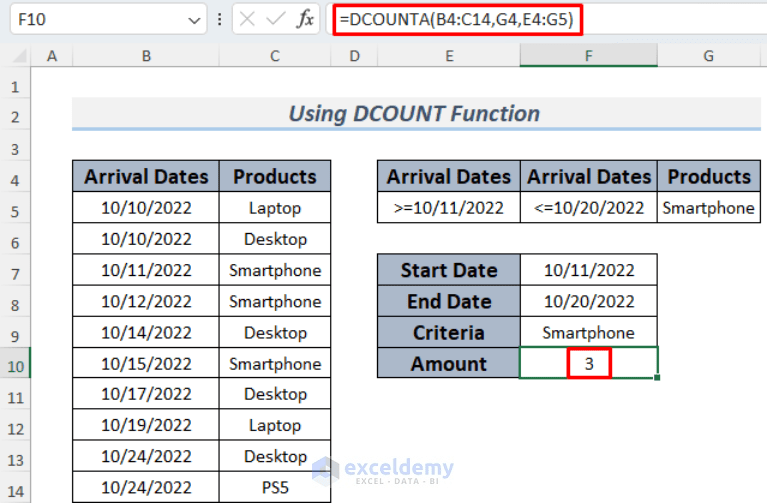Select 'Smartphone' criteria cell in column G

[708, 207]
